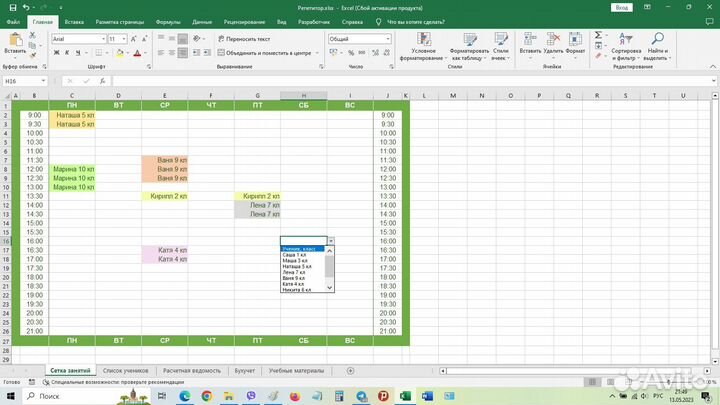Switch to the Разметка страницы tab
The height and width of the screenshot is (405, 720).
119,22
